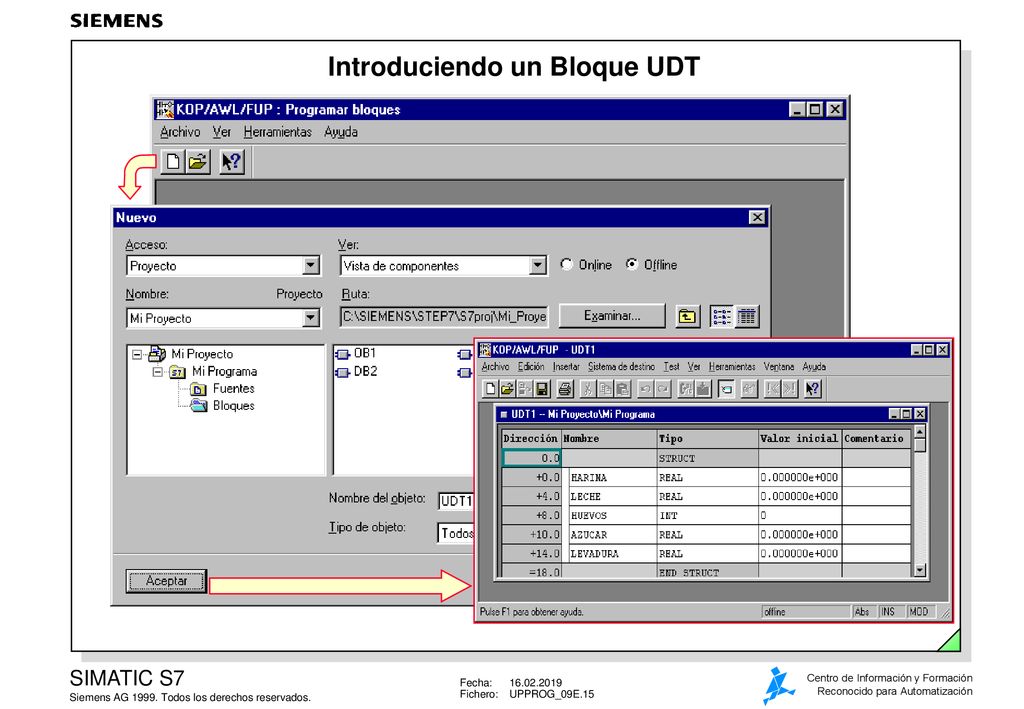This screenshot has width=1024, height=709.
Task: Click the Bloques folder icon in tree
Action: click(199, 406)
